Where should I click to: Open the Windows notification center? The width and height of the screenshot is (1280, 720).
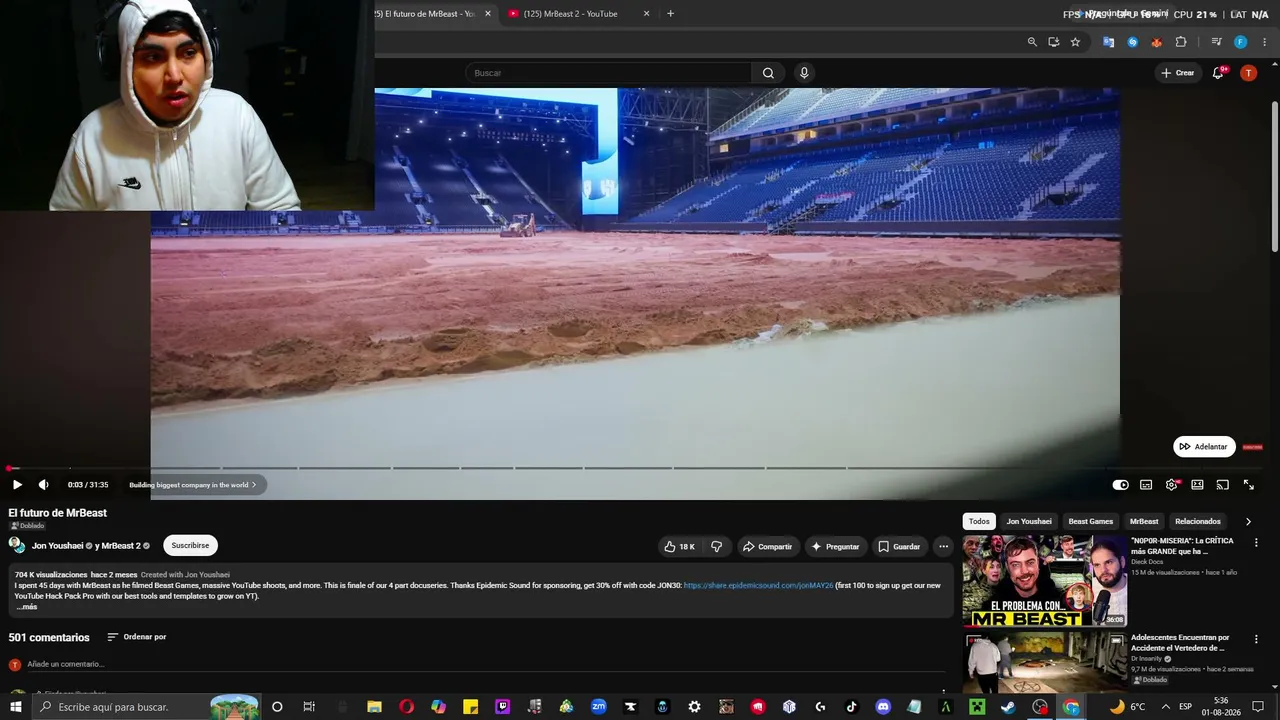(x=1258, y=707)
